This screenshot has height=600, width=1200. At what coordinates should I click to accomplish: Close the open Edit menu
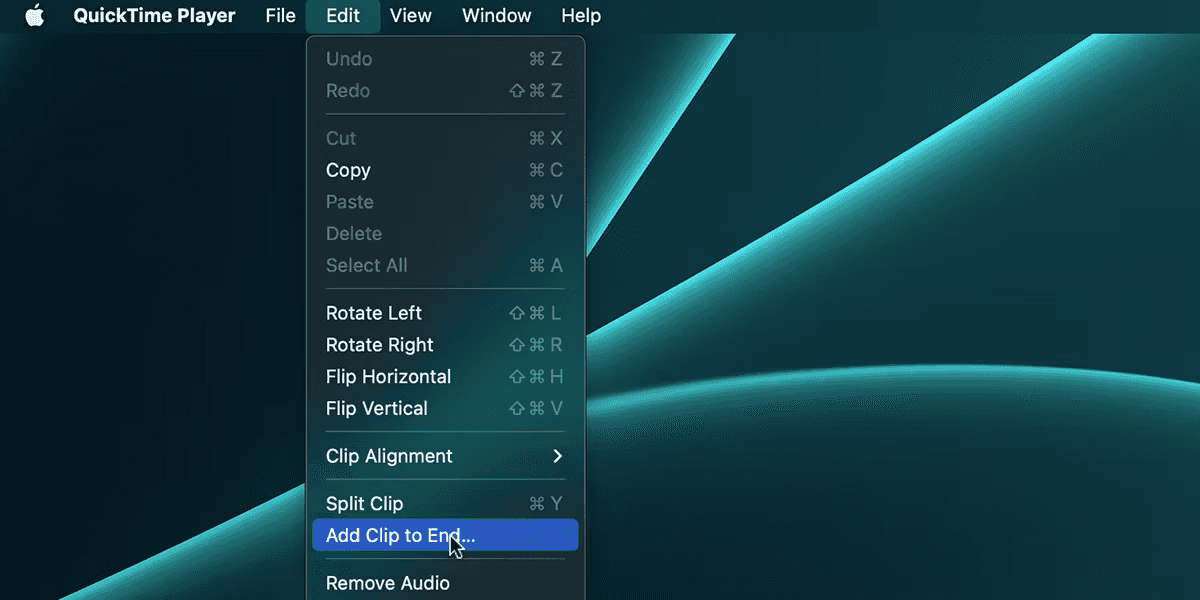[343, 16]
